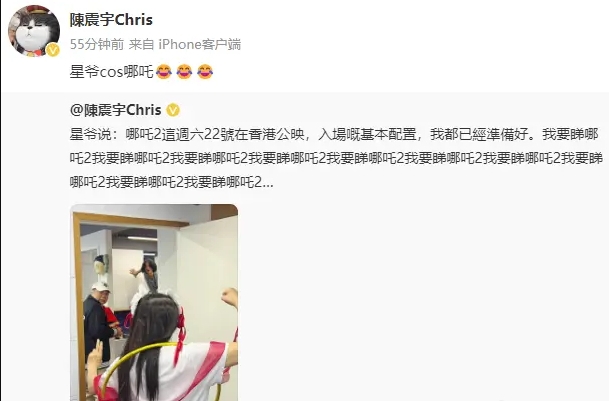Click the gold verified badge on avatar
Viewport: 609px width, 401px height.
[x=53, y=50]
